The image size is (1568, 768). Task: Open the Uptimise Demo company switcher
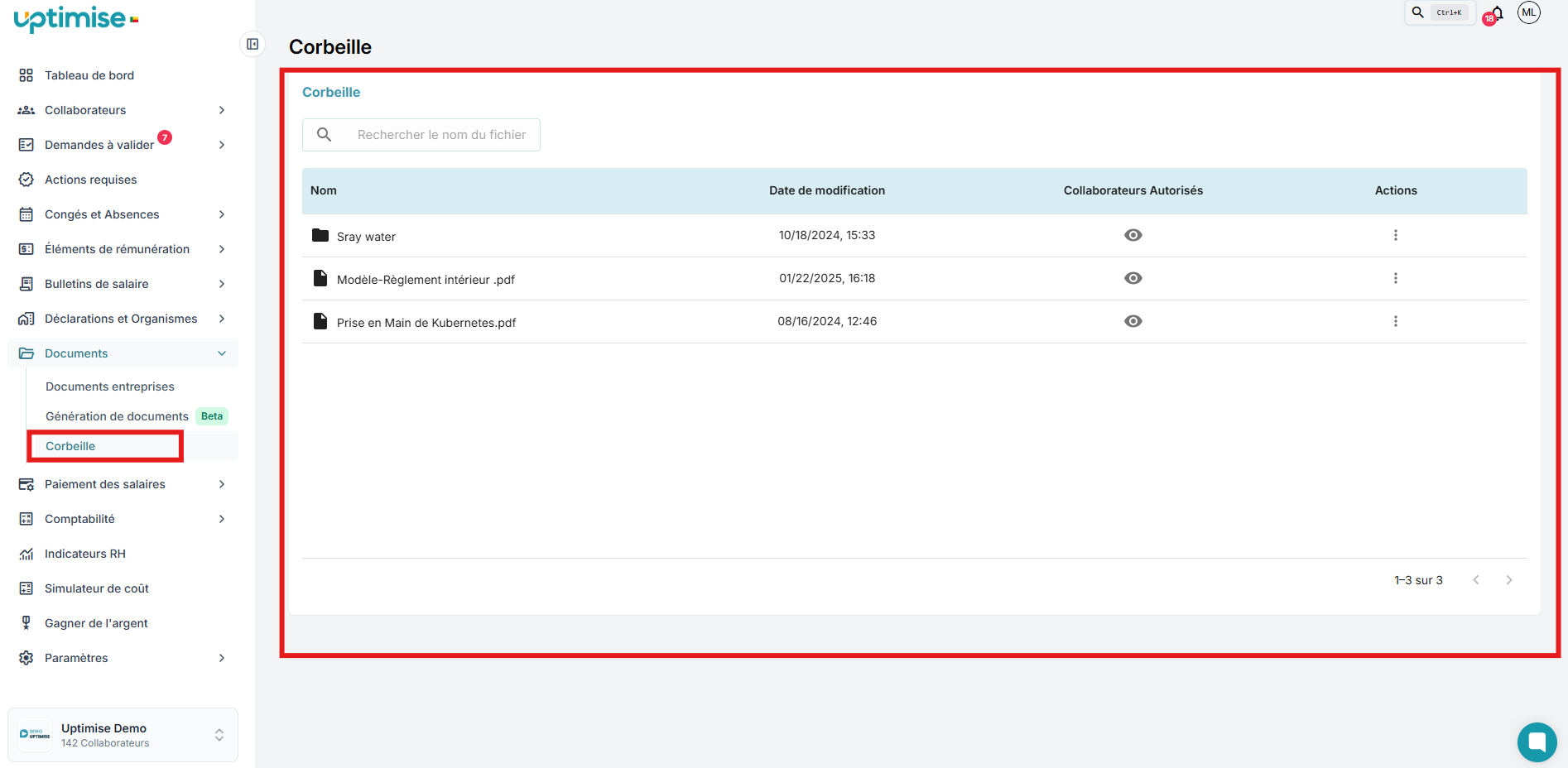click(x=123, y=735)
